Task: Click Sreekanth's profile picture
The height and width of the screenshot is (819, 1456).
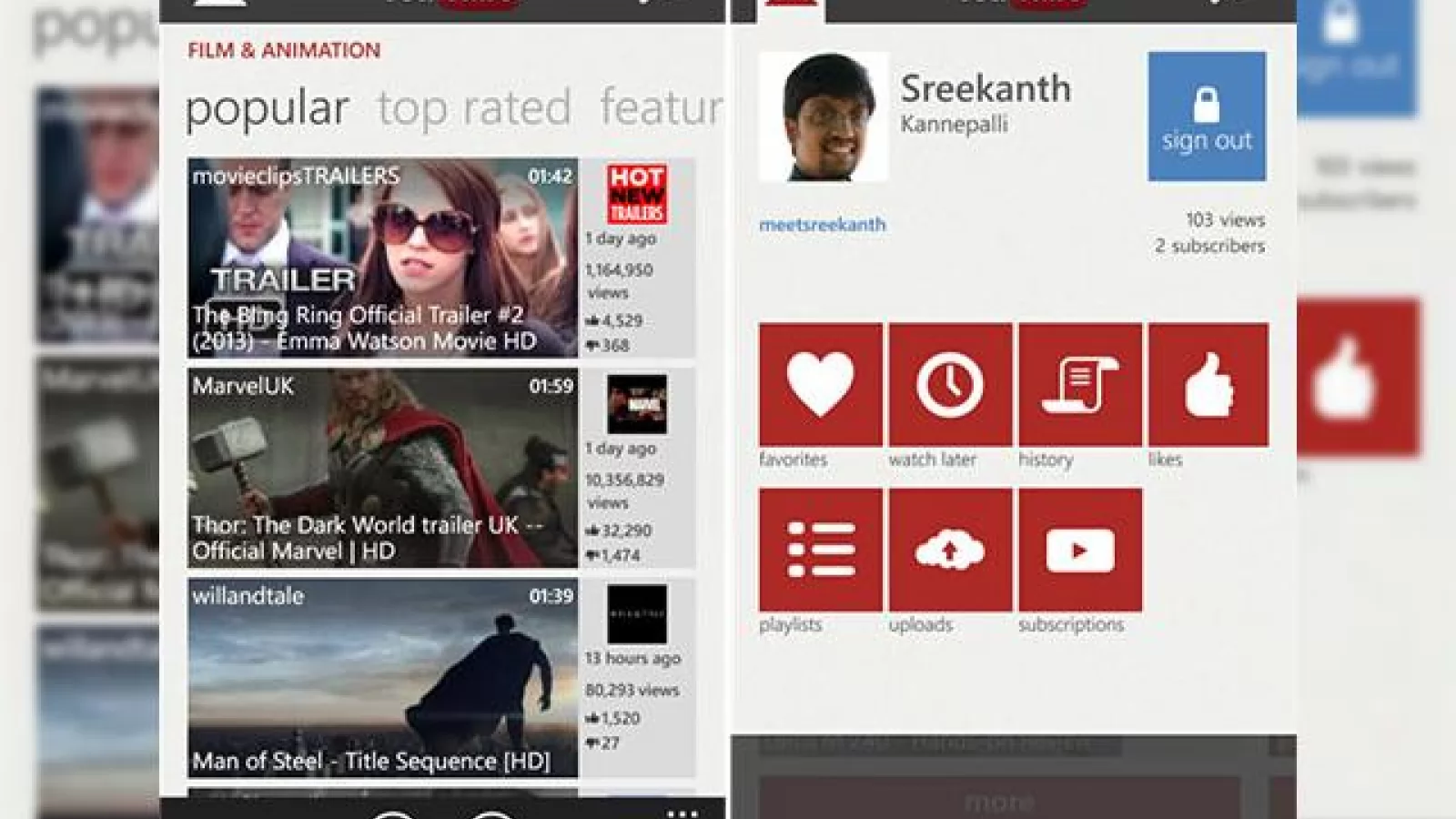Action: [824, 116]
